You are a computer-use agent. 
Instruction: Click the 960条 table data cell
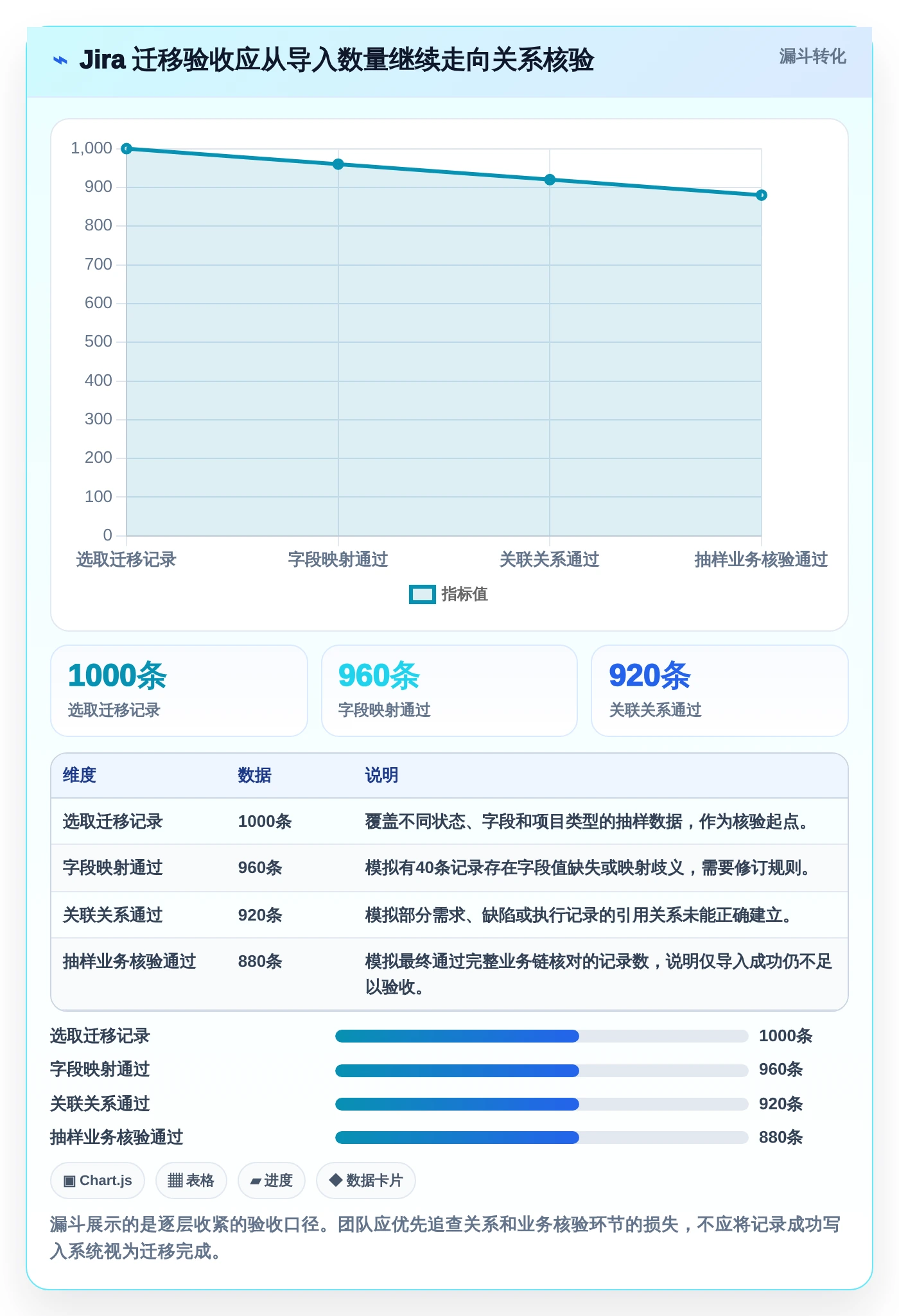pyautogui.click(x=260, y=868)
